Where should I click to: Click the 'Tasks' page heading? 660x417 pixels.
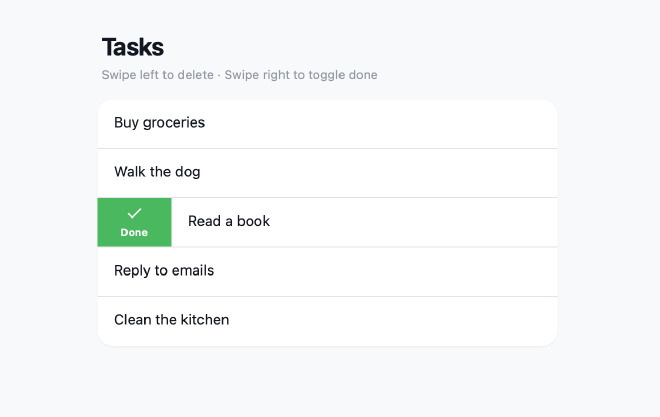[x=133, y=47]
